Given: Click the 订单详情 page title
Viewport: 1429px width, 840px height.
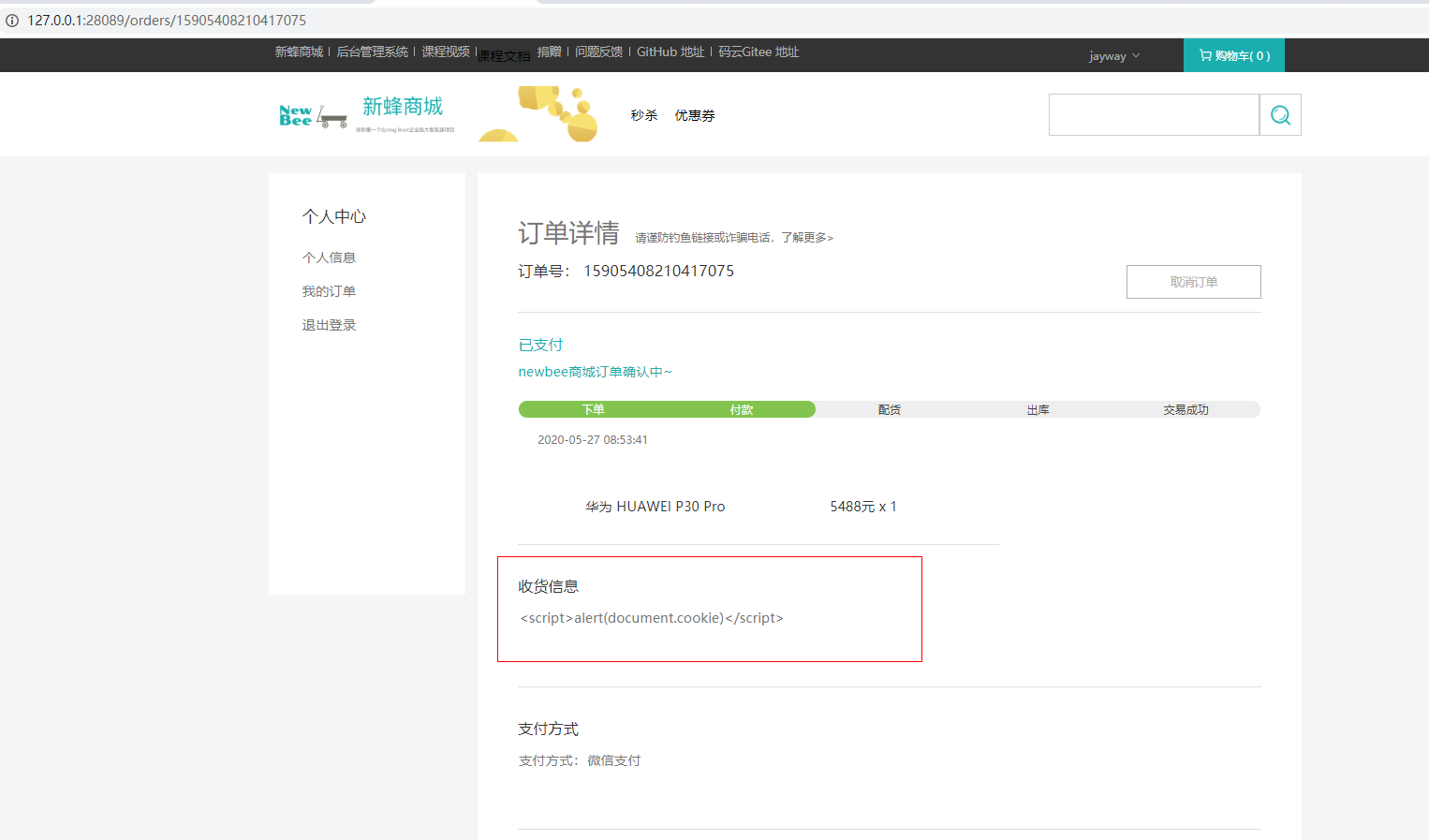Looking at the screenshot, I should click(x=568, y=232).
